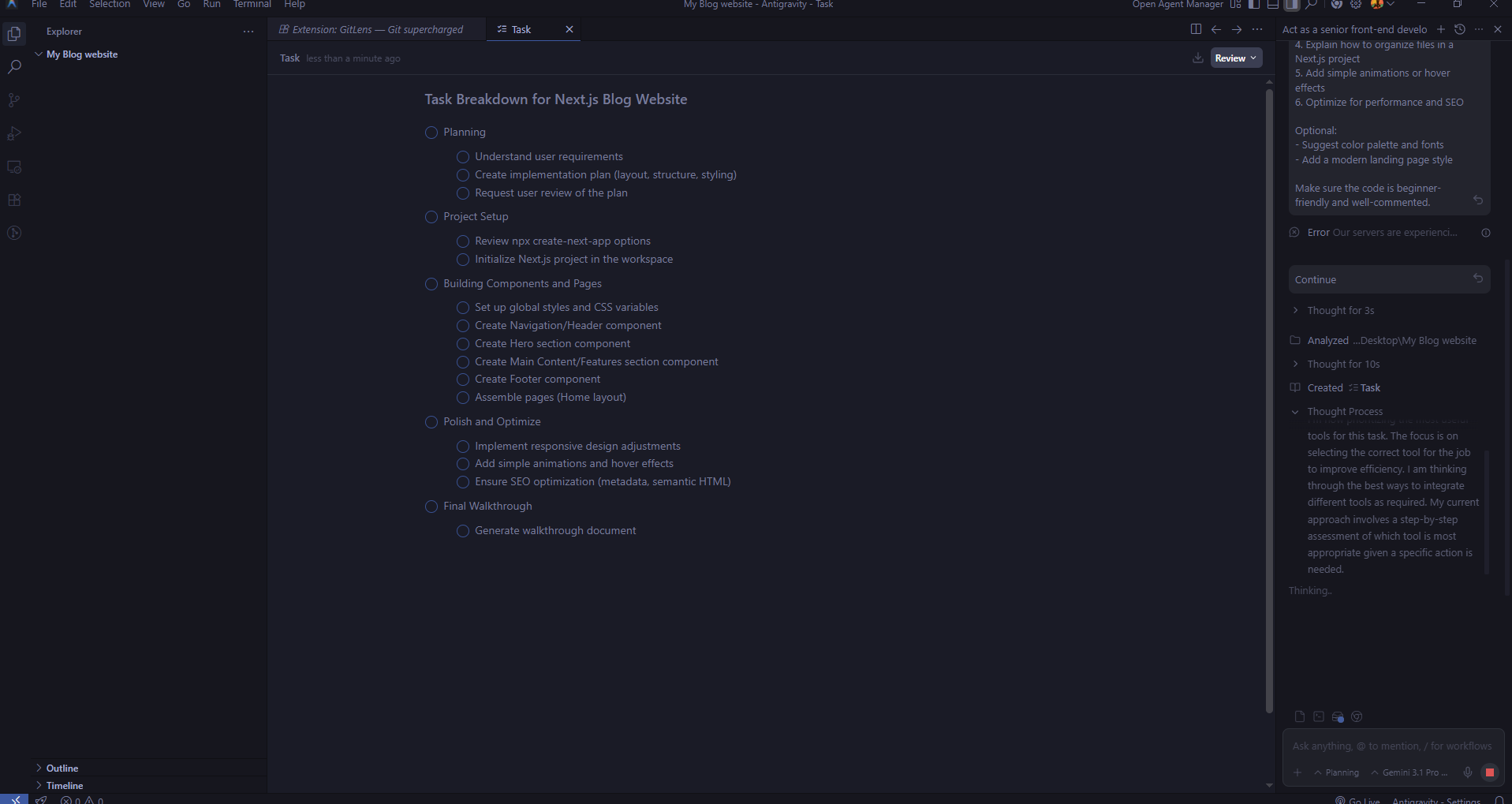The width and height of the screenshot is (1512, 804).
Task: Navigate back with the left arrow
Action: pyautogui.click(x=1216, y=29)
